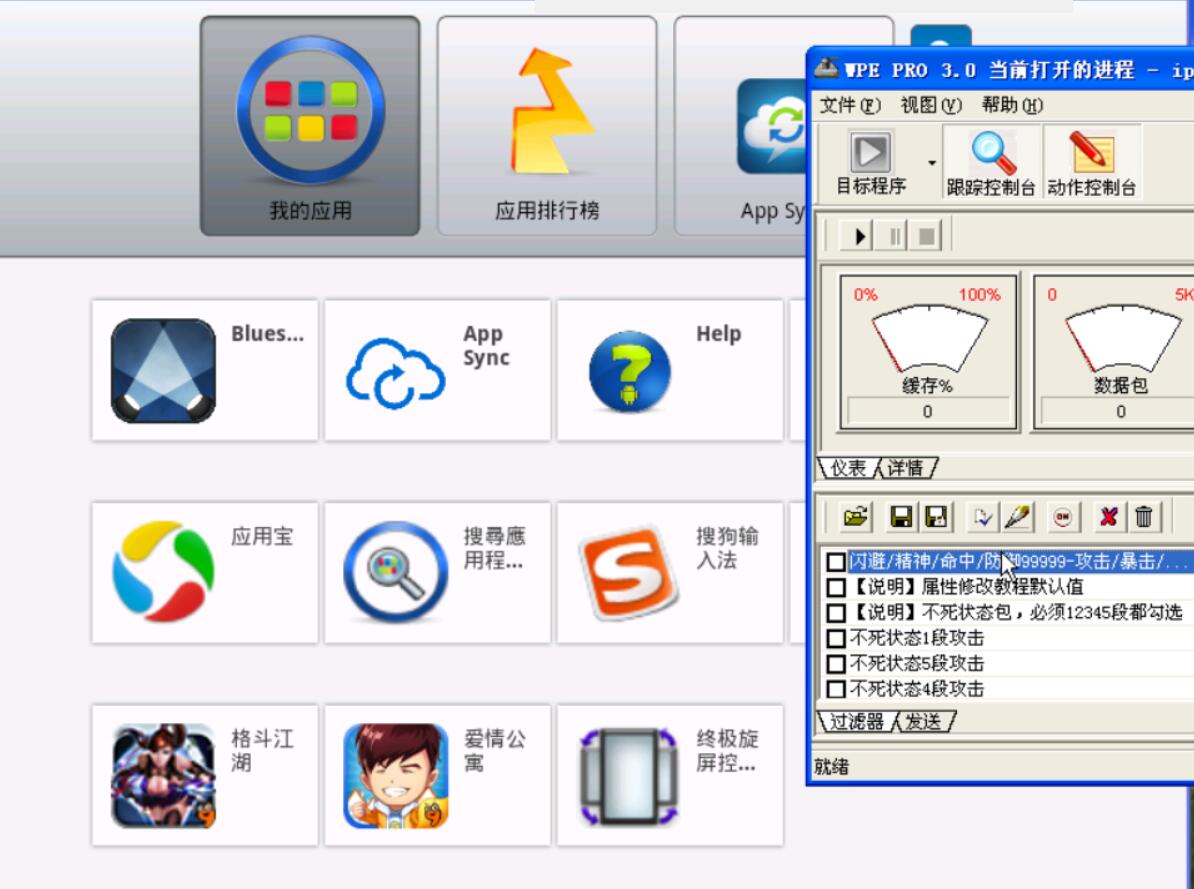Viewport: 1194px width, 889px height.
Task: Expand the 目标程序 dropdown arrow
Action: (x=932, y=163)
